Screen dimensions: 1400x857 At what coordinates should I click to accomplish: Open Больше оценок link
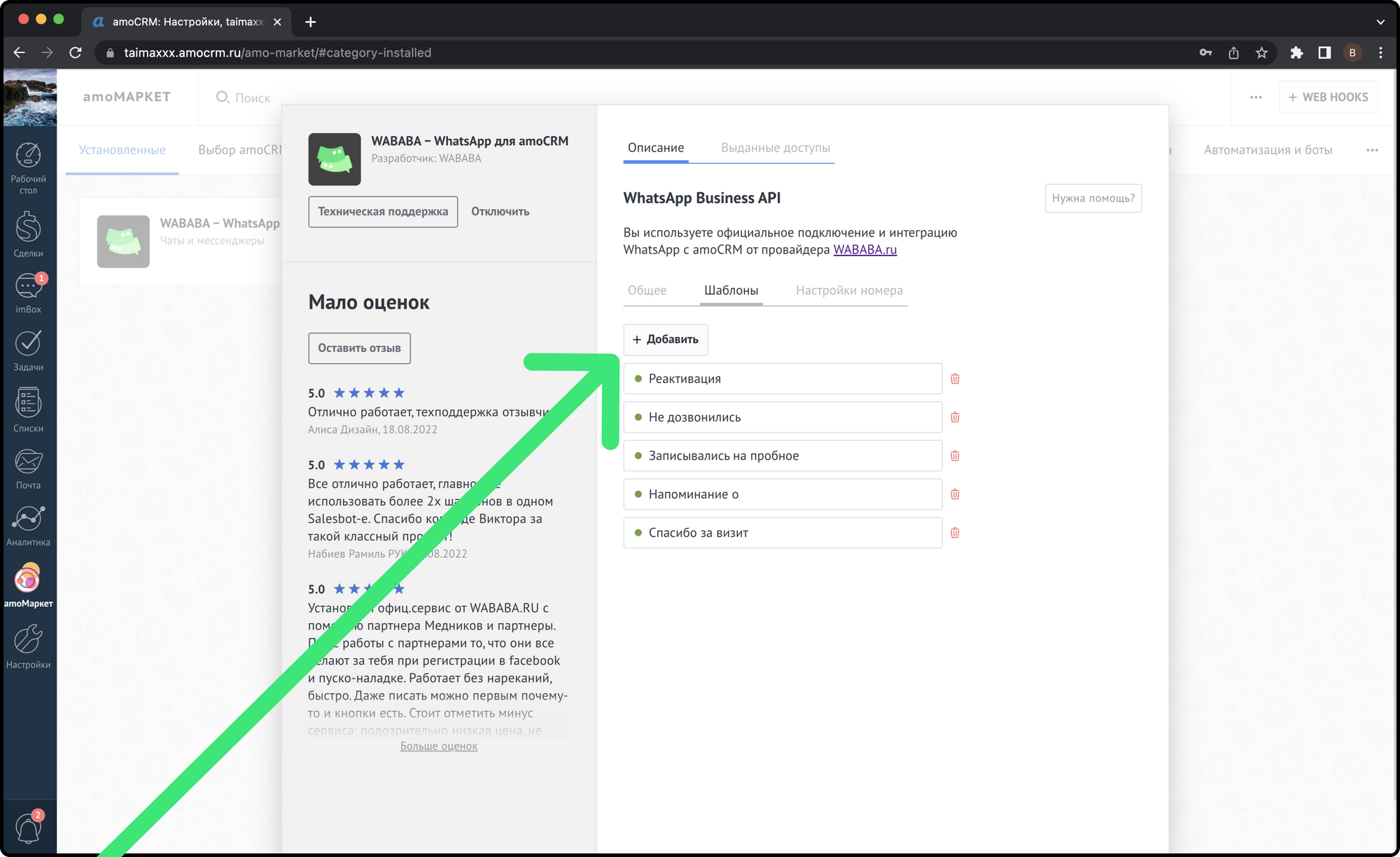coord(439,746)
